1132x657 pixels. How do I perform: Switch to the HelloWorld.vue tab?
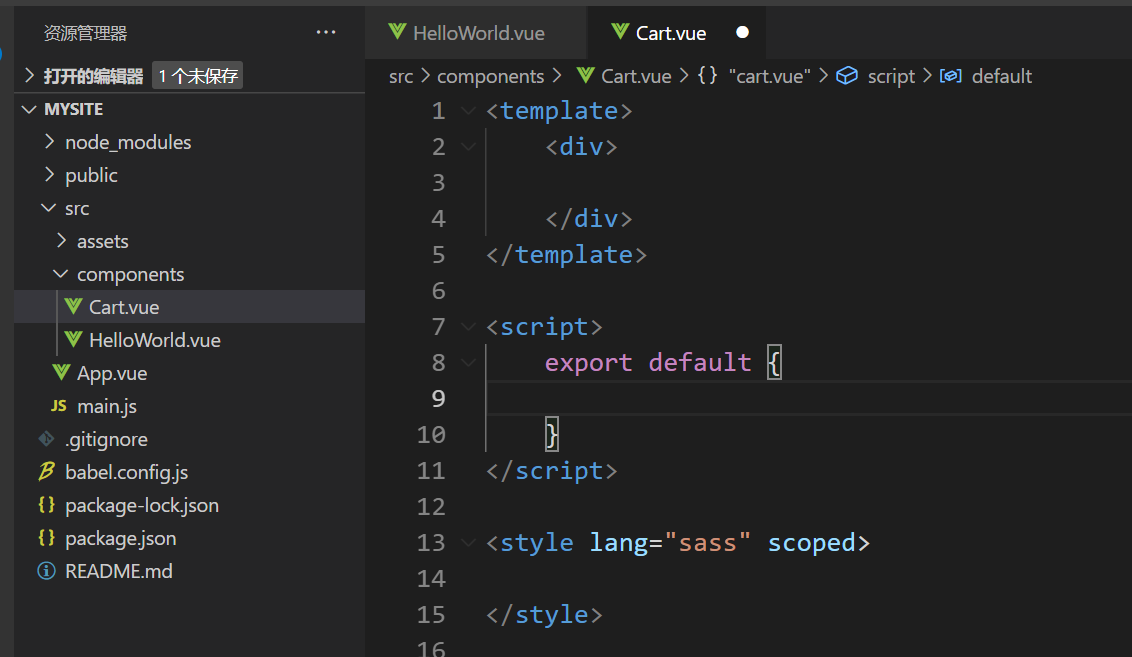coord(478,33)
